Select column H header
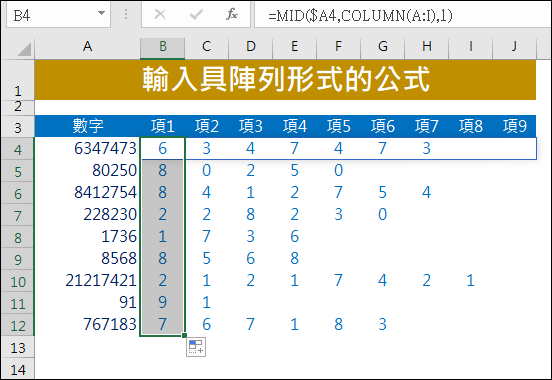This screenshot has height=380, width=552. (426, 46)
